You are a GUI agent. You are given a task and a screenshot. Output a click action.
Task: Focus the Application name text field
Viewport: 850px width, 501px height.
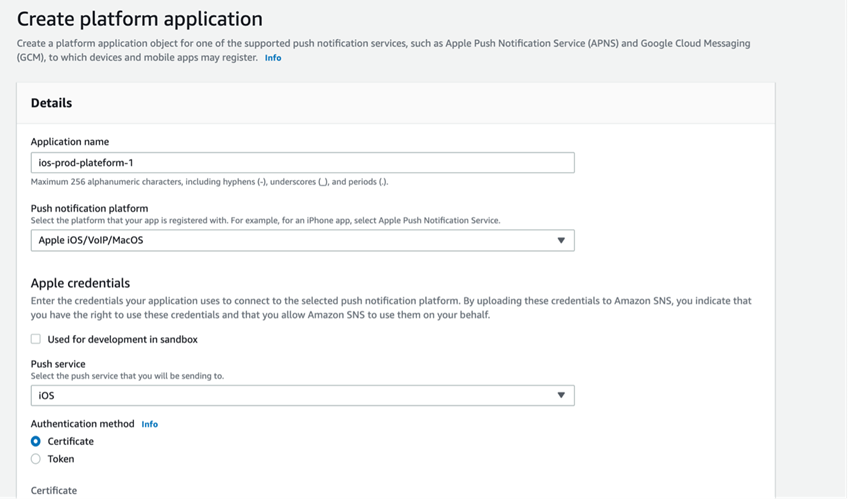302,163
